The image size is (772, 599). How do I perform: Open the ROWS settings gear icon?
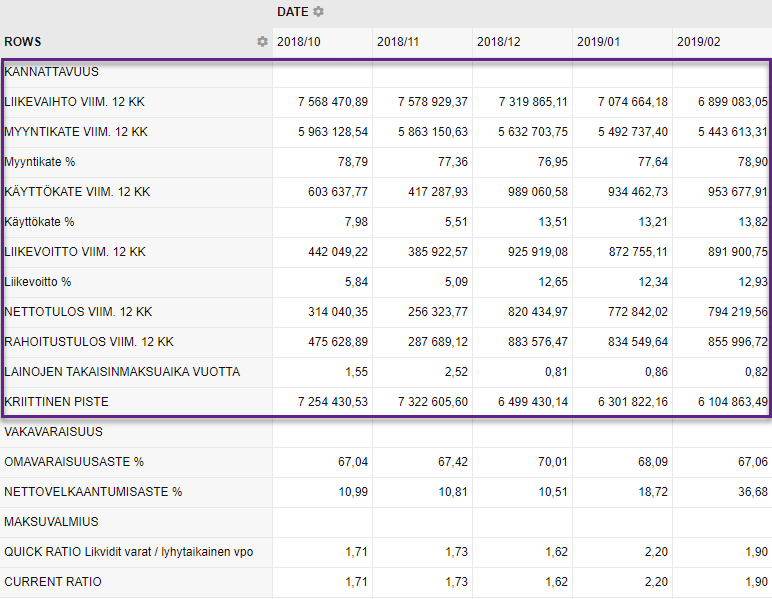(x=262, y=41)
